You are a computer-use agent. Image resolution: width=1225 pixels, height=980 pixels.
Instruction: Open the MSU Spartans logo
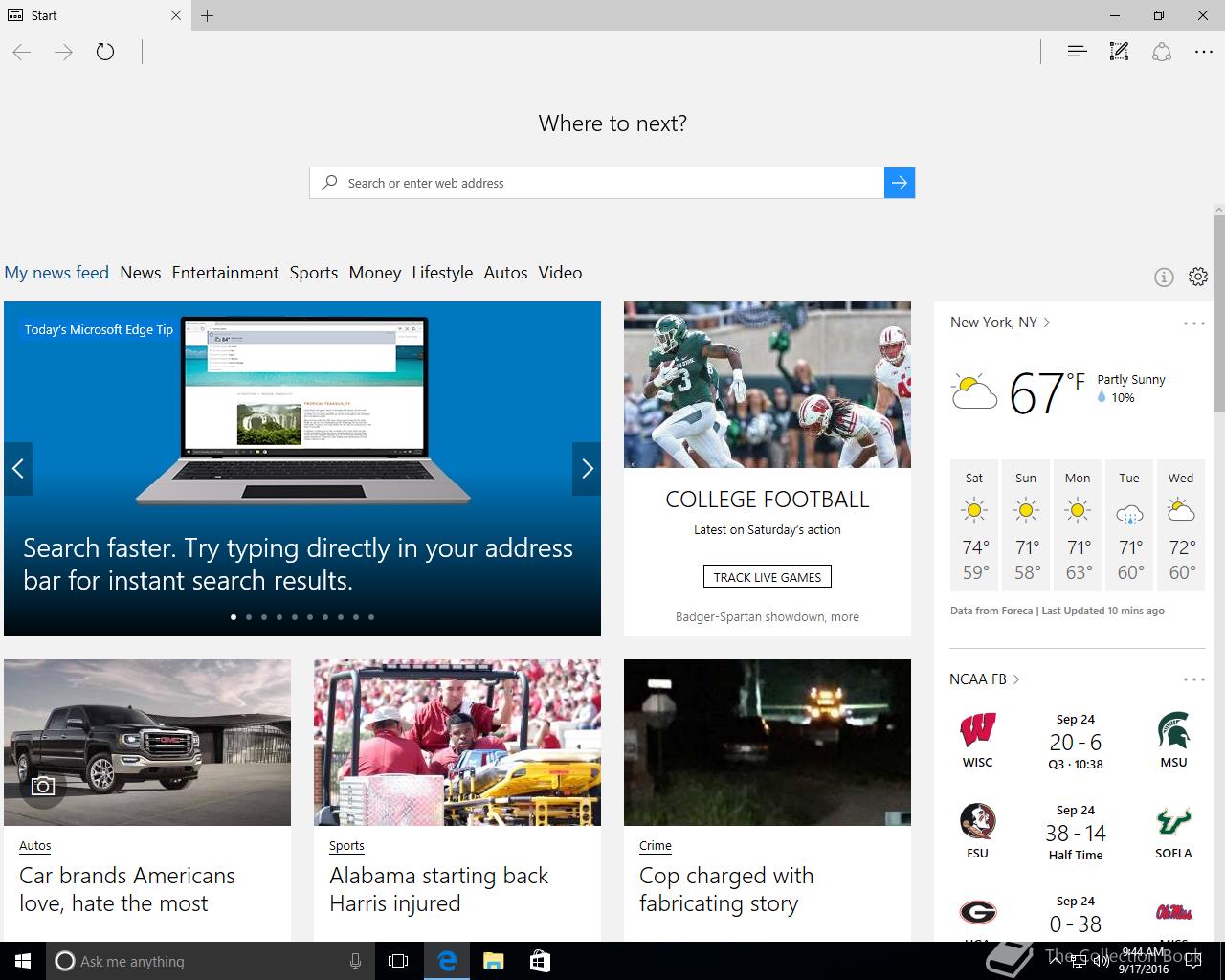[x=1173, y=730]
